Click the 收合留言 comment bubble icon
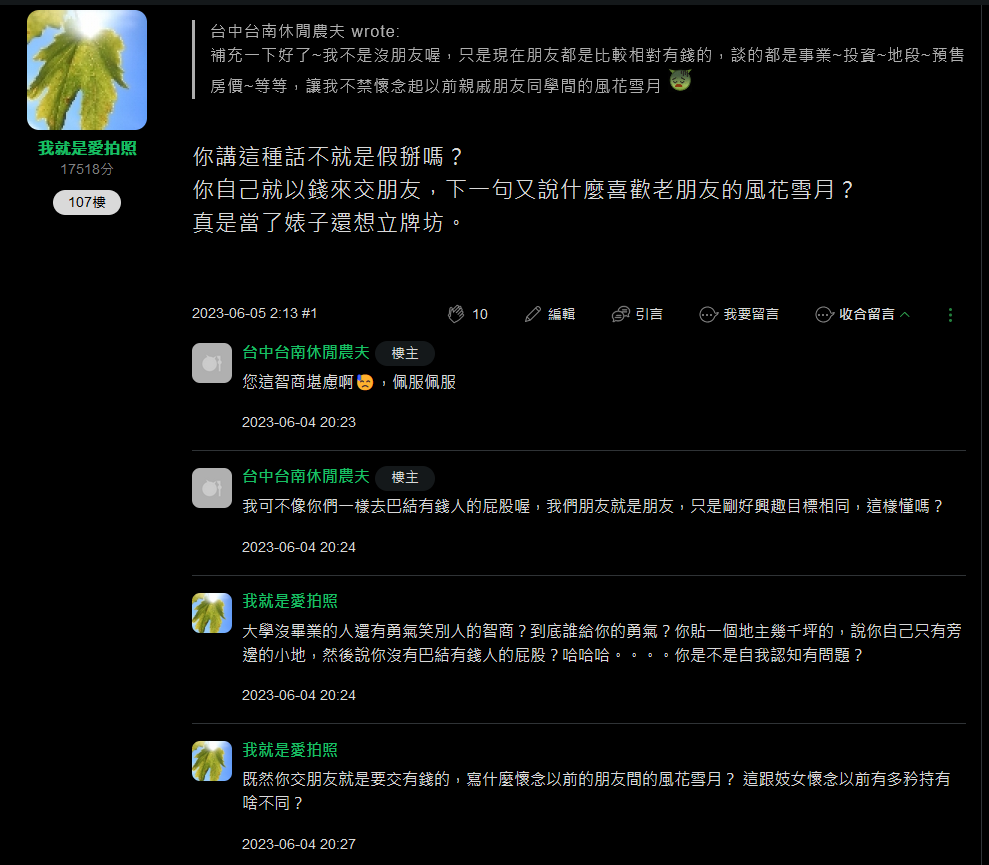 tap(824, 314)
